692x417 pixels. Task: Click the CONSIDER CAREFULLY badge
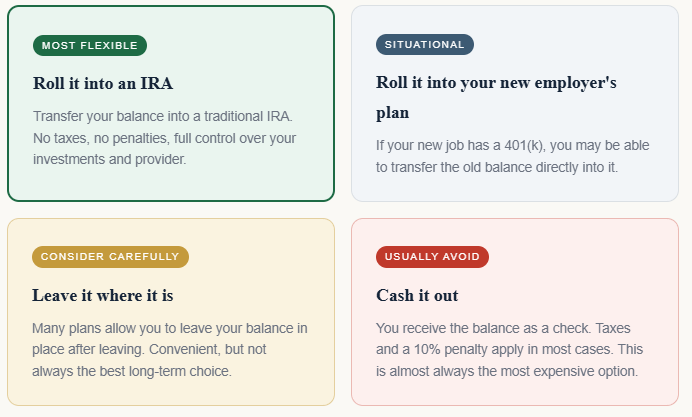110,257
